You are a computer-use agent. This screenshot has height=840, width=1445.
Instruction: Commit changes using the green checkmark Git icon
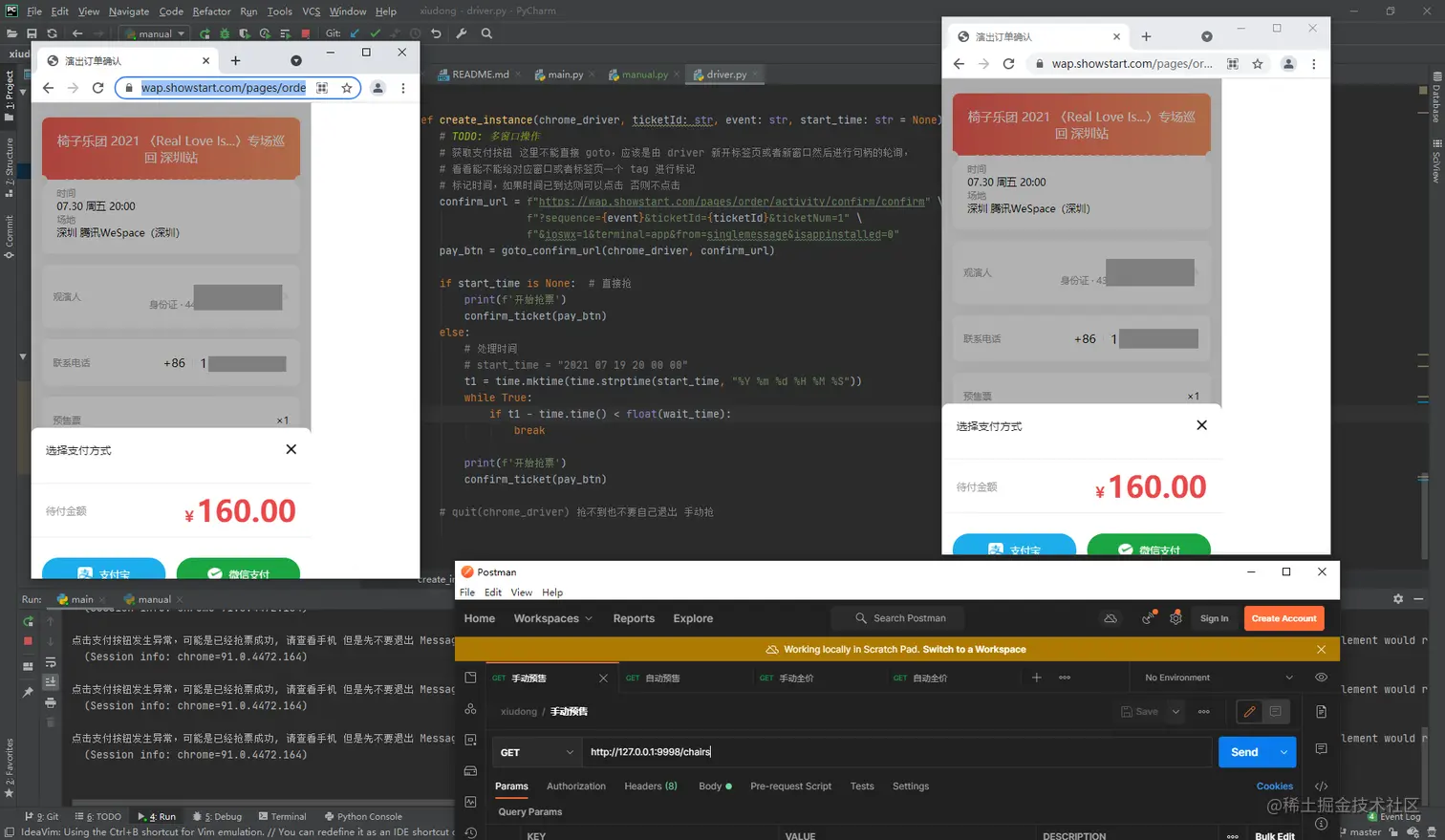pyautogui.click(x=376, y=32)
